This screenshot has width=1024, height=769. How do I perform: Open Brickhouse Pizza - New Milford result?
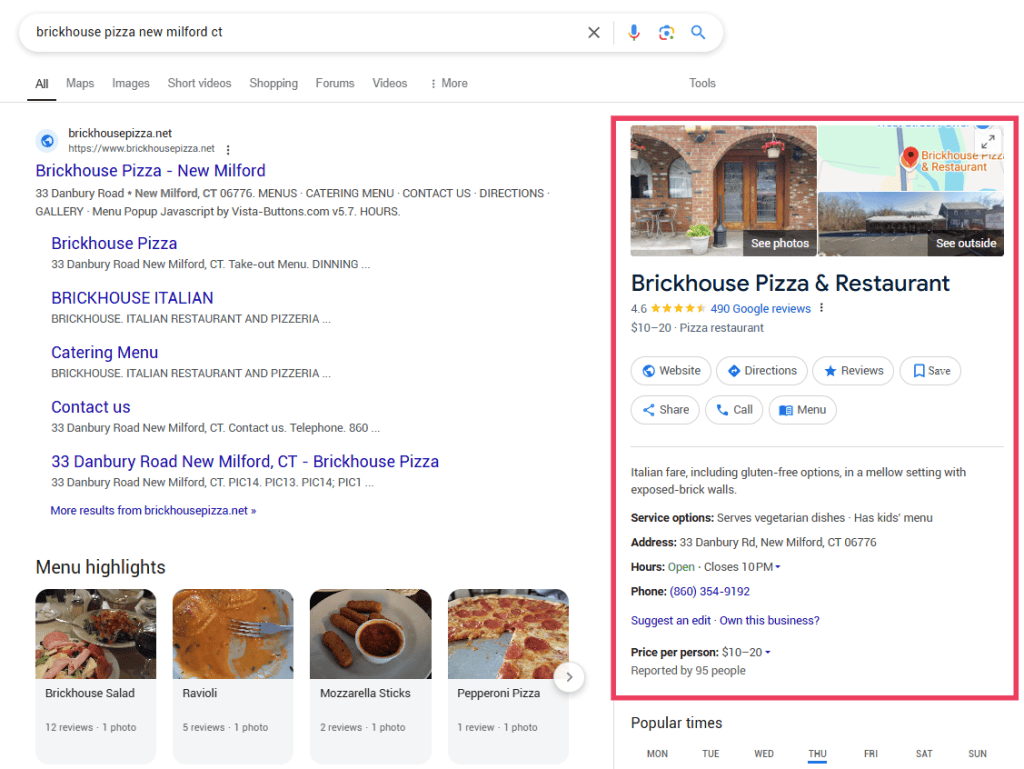pos(150,171)
